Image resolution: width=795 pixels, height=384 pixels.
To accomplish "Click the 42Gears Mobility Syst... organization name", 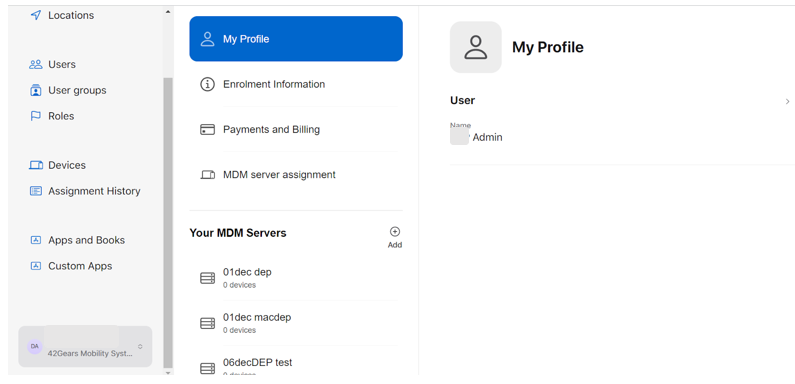I will coord(90,354).
